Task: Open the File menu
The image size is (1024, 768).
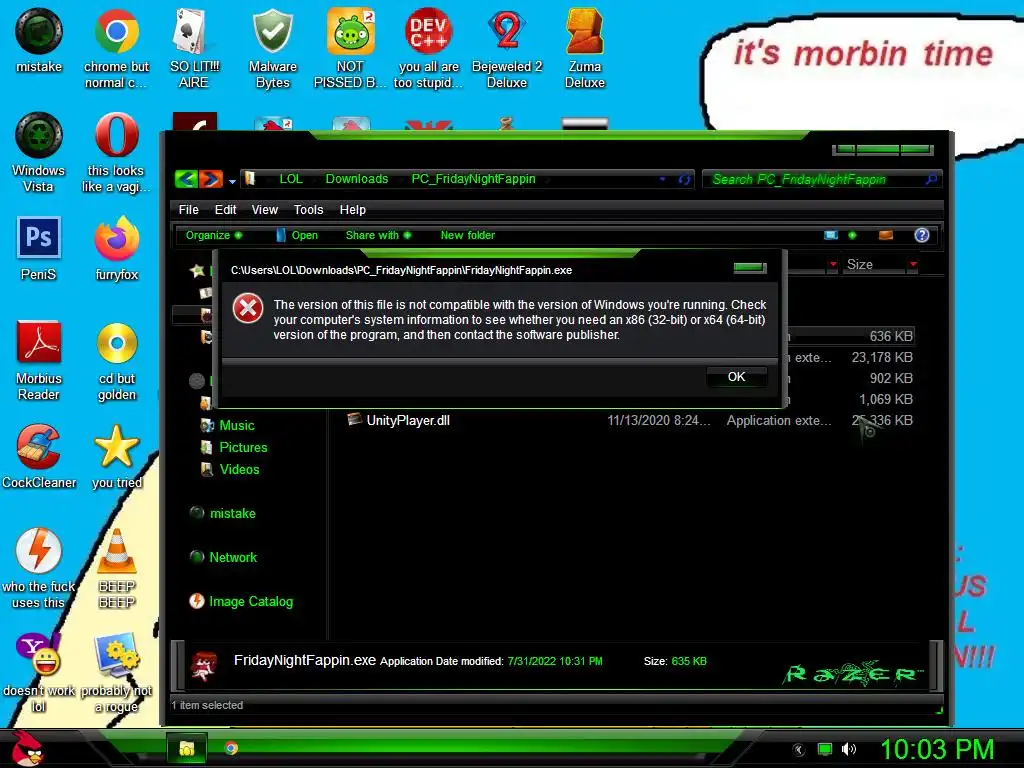Action: tap(188, 210)
